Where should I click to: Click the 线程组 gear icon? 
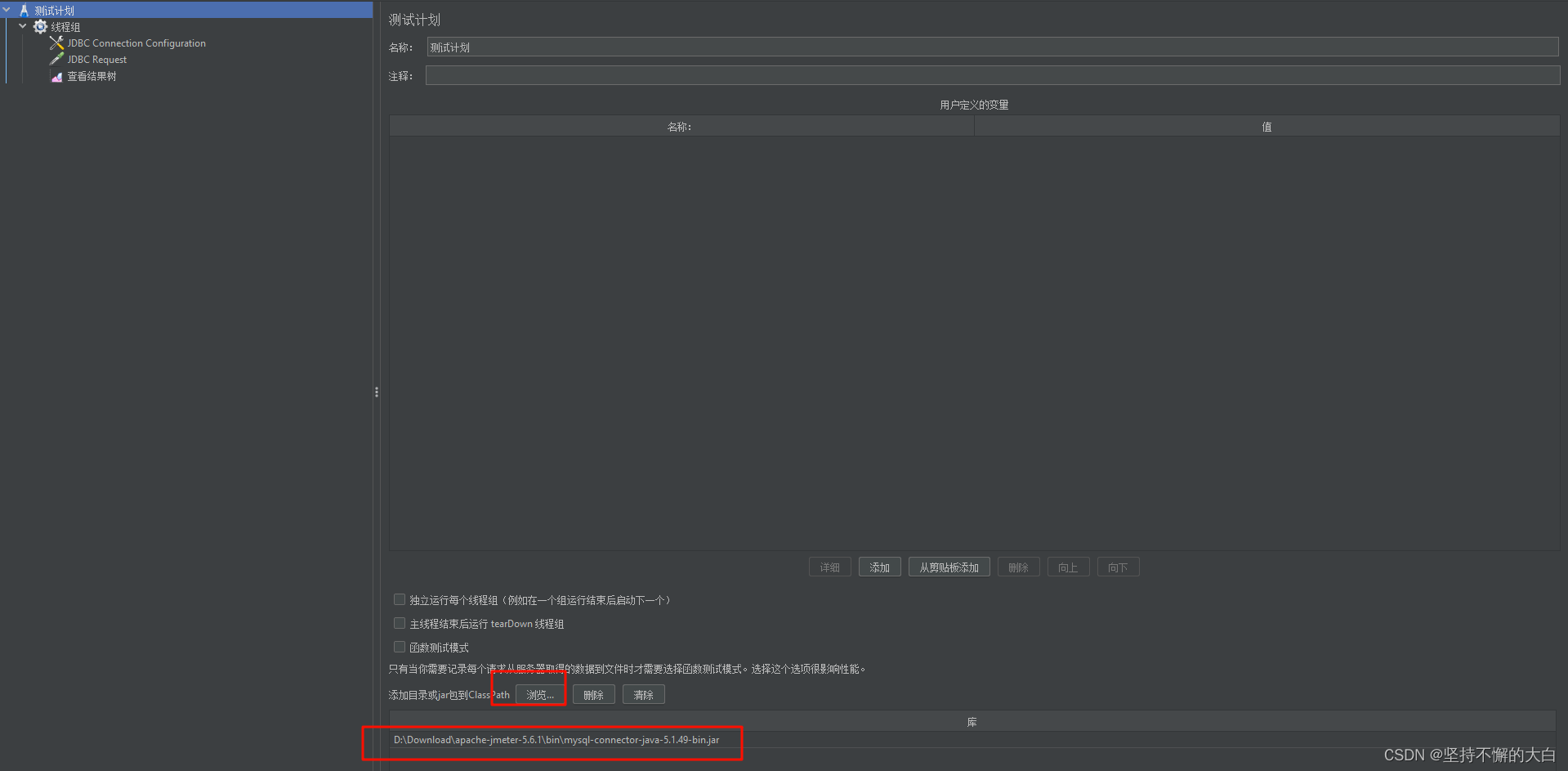(40, 27)
